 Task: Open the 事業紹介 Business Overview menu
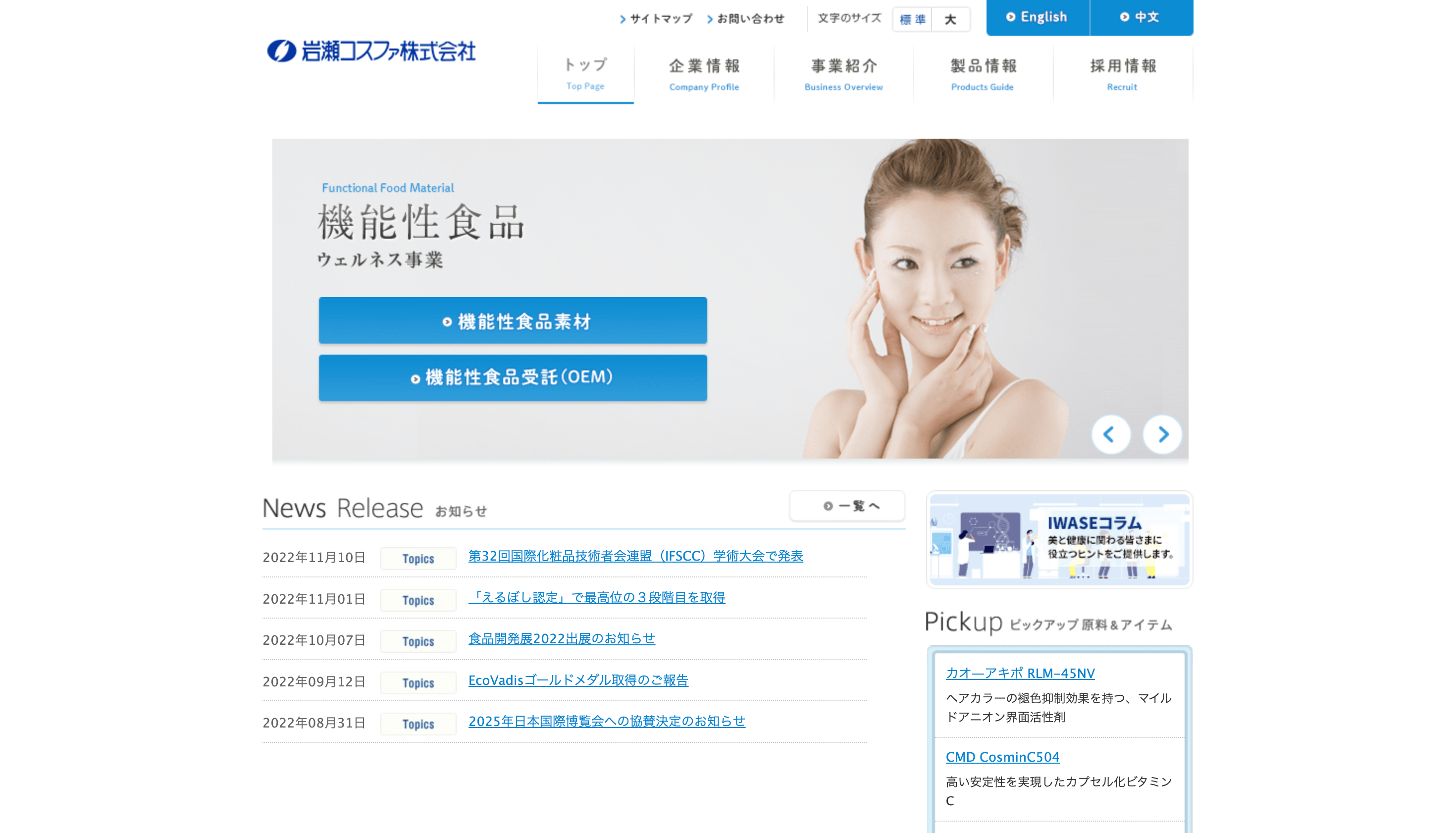coord(843,73)
